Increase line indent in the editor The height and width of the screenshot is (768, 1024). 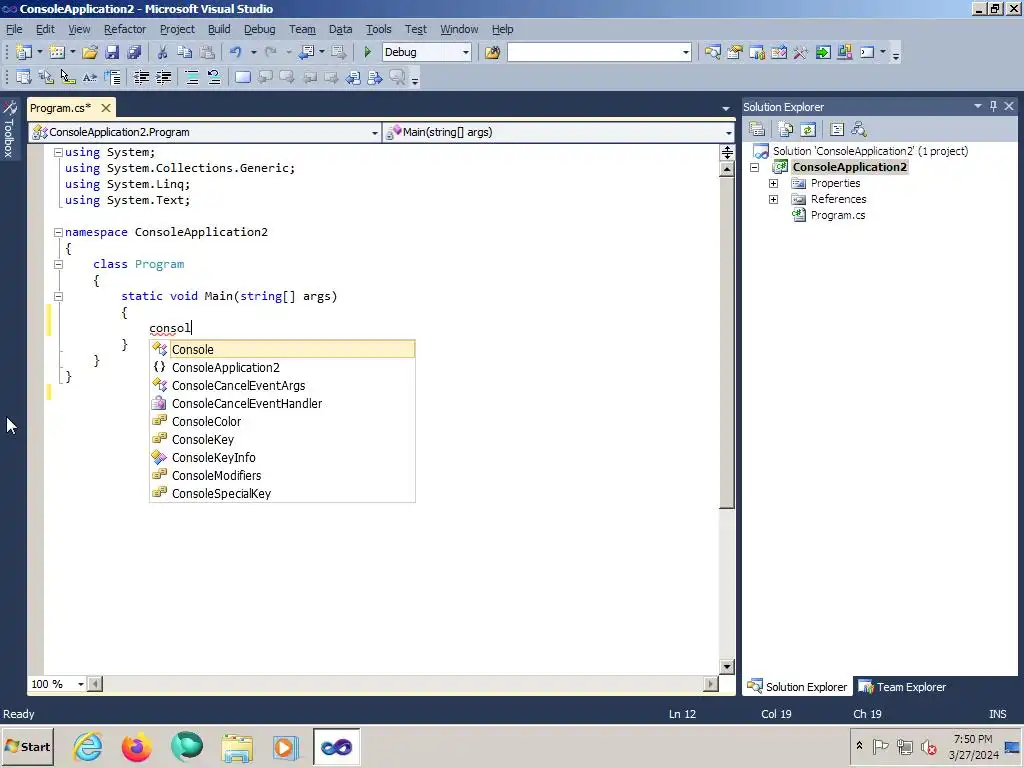(163, 78)
